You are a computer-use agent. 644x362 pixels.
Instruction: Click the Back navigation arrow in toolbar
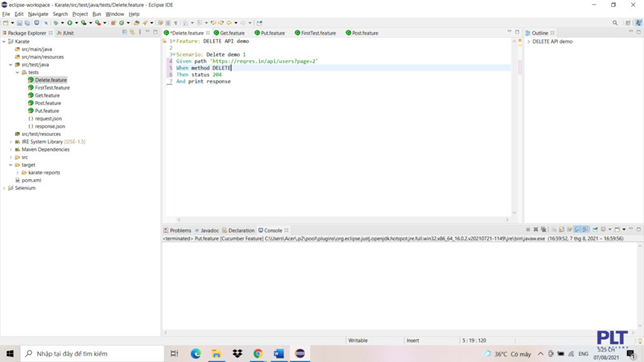click(x=229, y=23)
